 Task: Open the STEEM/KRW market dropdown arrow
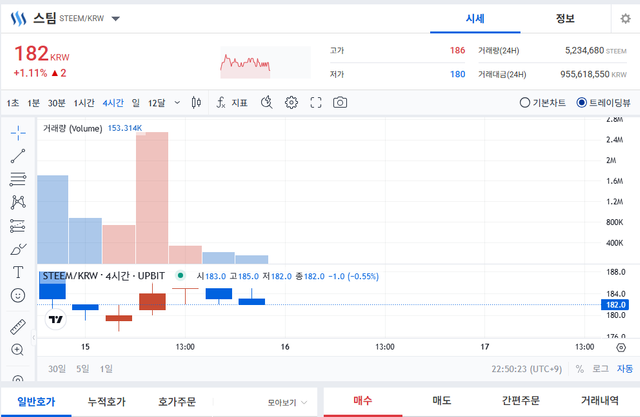[116, 18]
